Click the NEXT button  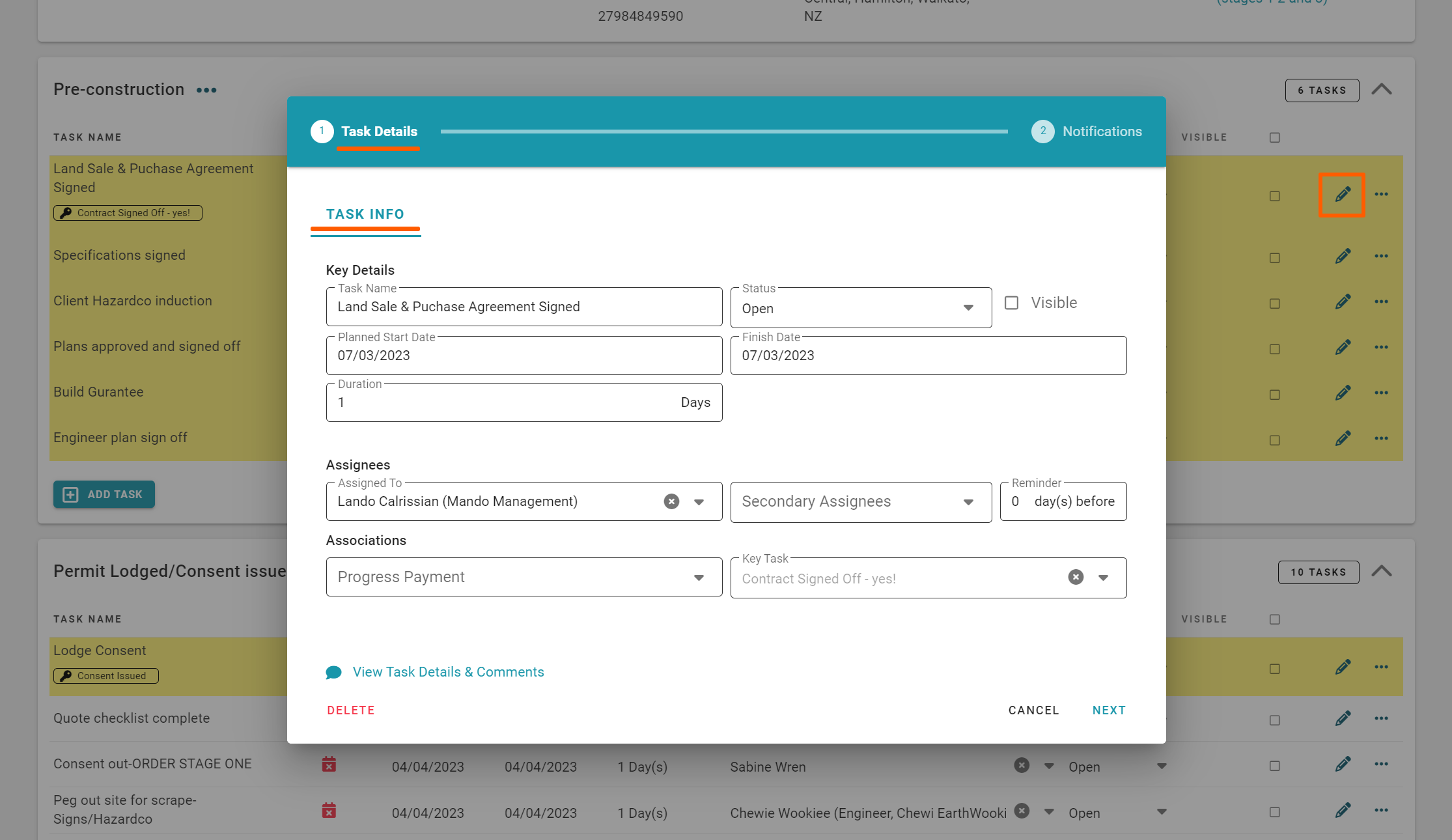(x=1108, y=710)
